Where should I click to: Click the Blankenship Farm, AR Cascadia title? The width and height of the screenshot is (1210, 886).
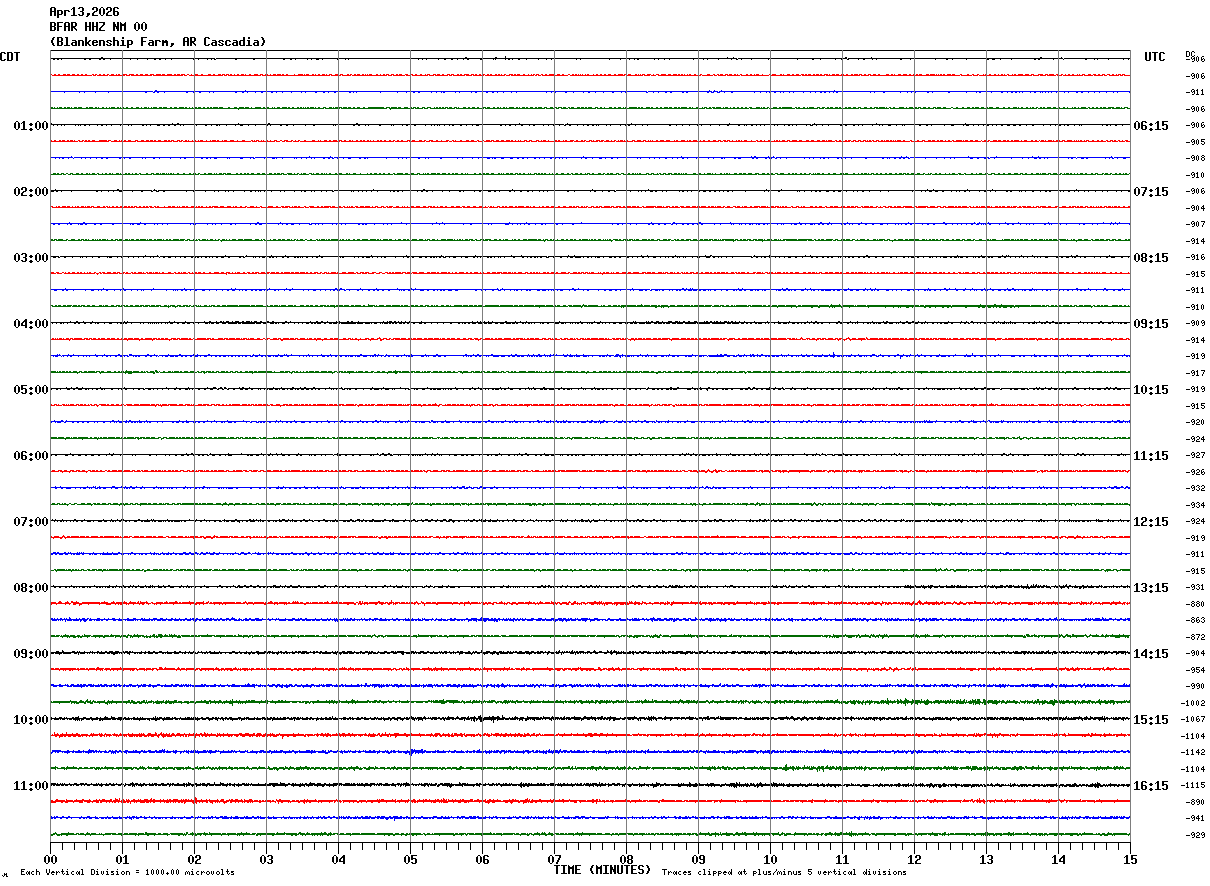click(158, 42)
